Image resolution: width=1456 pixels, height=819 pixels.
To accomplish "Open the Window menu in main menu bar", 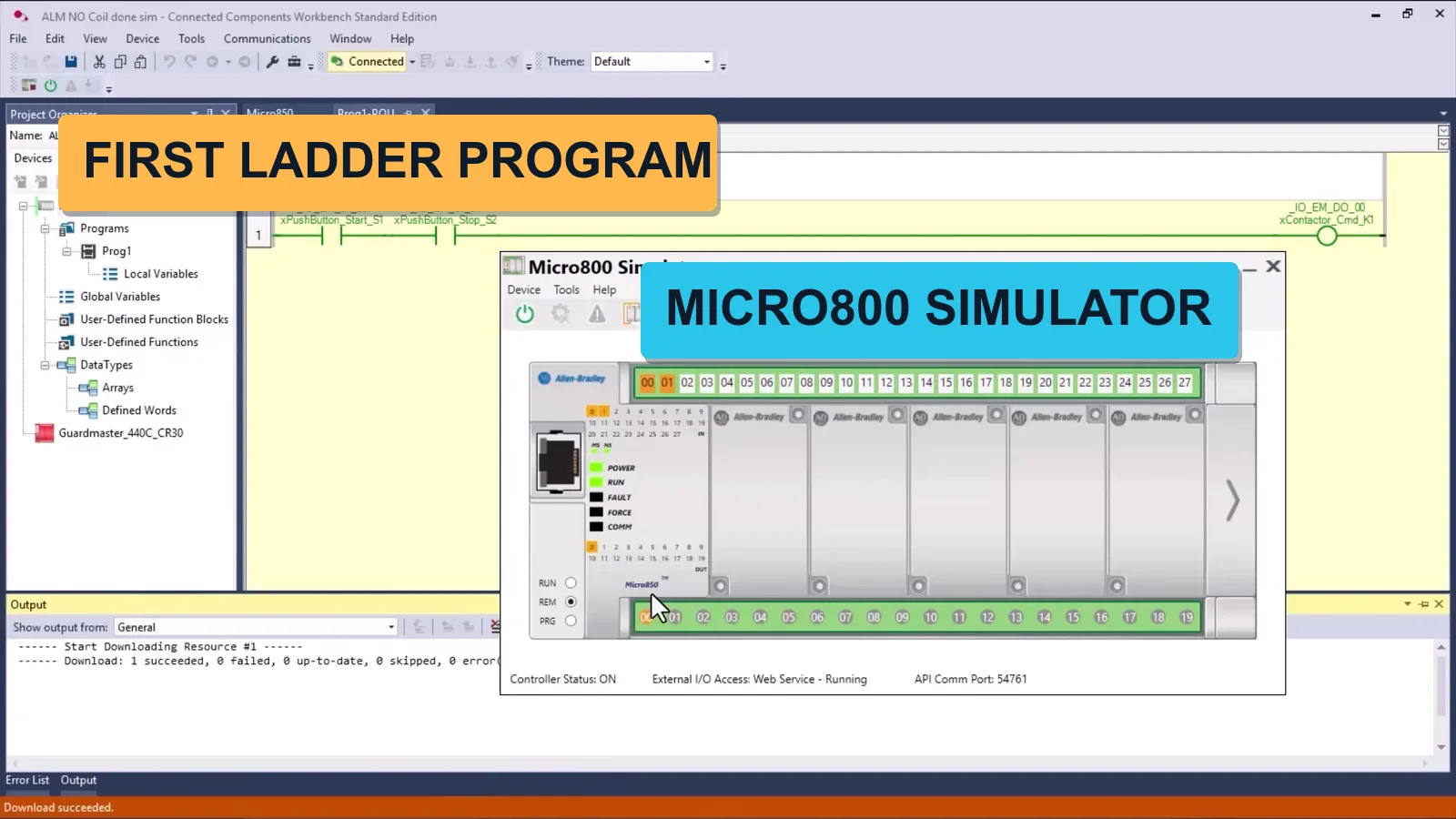I will (350, 38).
